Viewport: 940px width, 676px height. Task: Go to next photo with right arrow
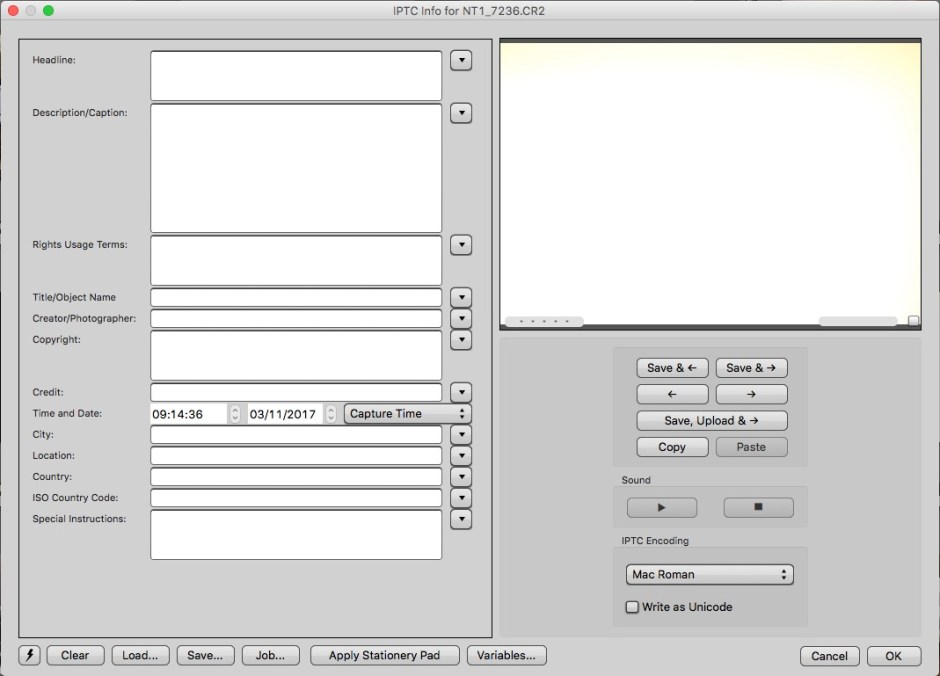[x=751, y=394]
